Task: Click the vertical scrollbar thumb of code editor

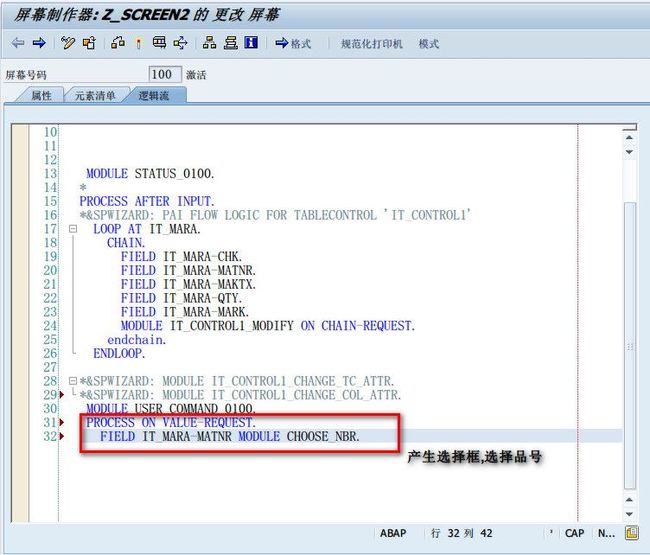Action: click(x=630, y=346)
